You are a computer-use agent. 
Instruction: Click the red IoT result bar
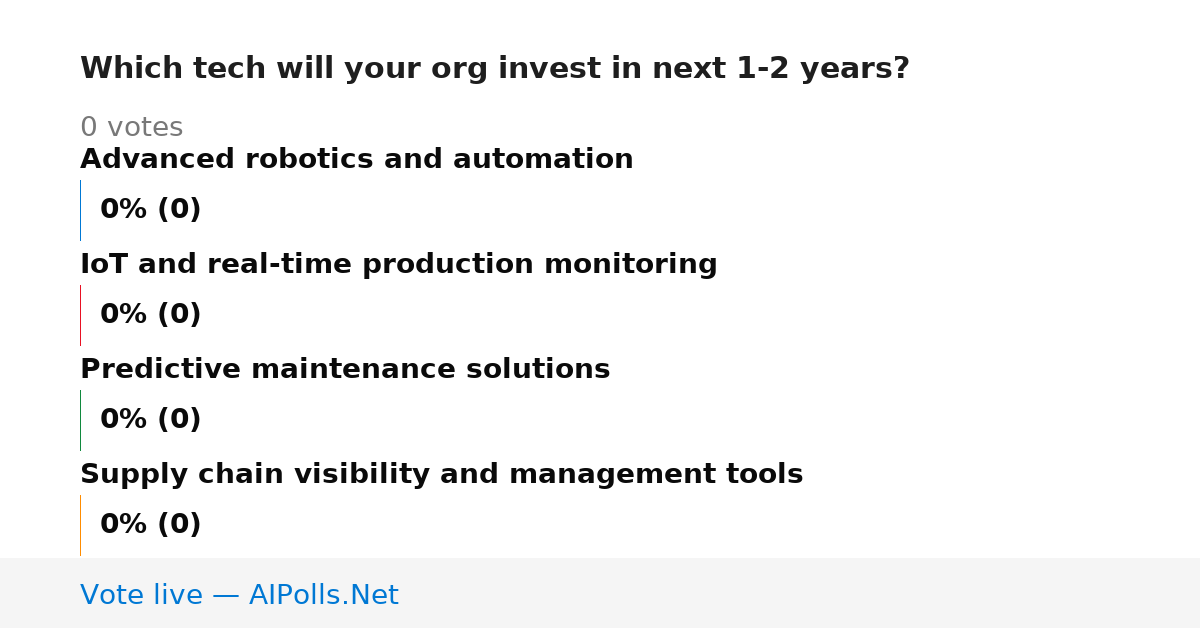point(80,315)
